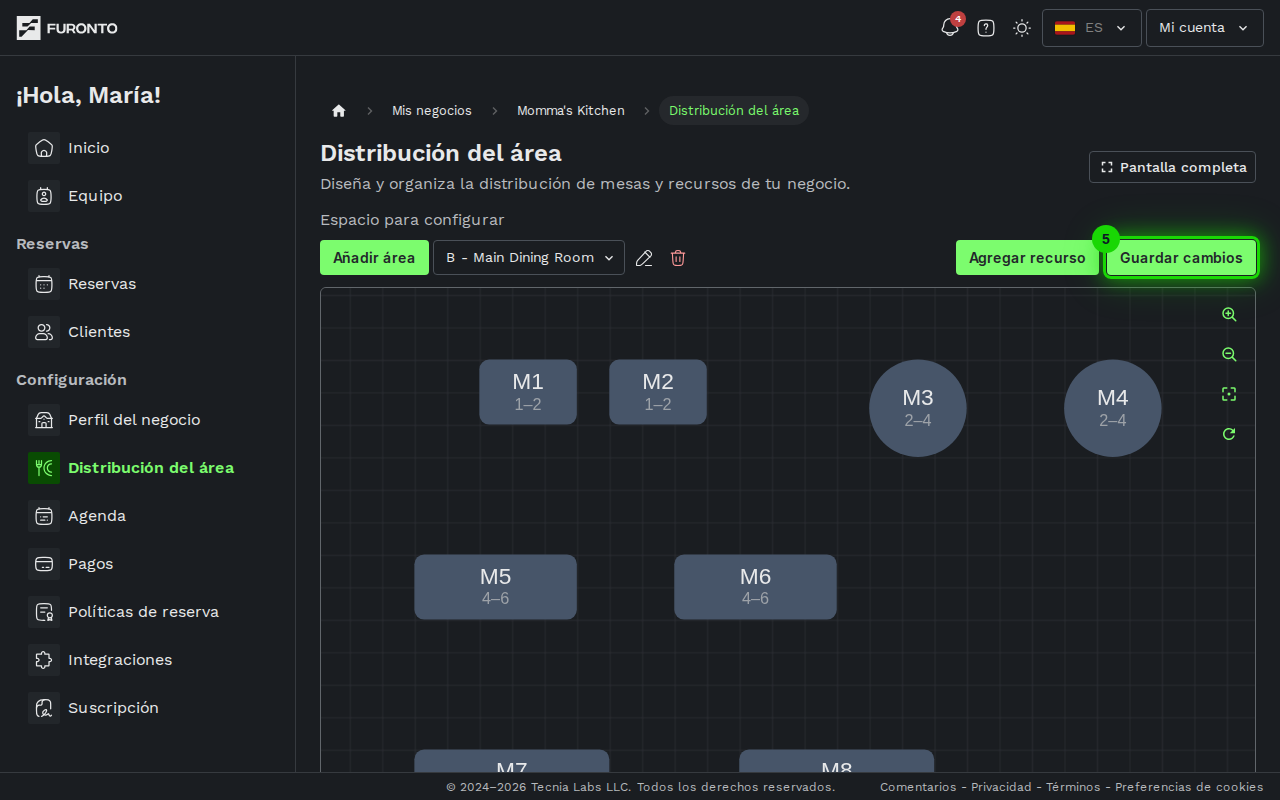This screenshot has width=1280, height=800.
Task: Edit area with pencil icon
Action: [644, 258]
